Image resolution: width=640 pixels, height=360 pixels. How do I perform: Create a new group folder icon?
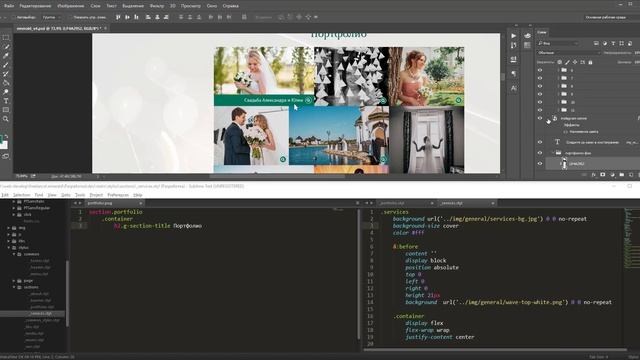click(x=622, y=175)
